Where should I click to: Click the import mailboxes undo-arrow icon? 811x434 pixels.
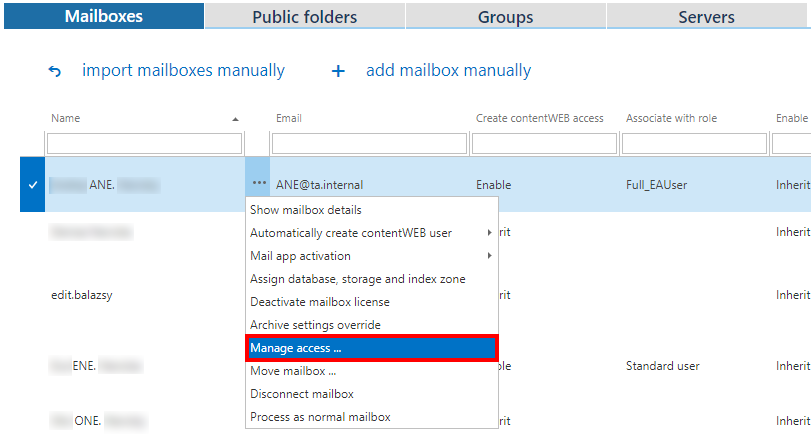click(x=55, y=72)
